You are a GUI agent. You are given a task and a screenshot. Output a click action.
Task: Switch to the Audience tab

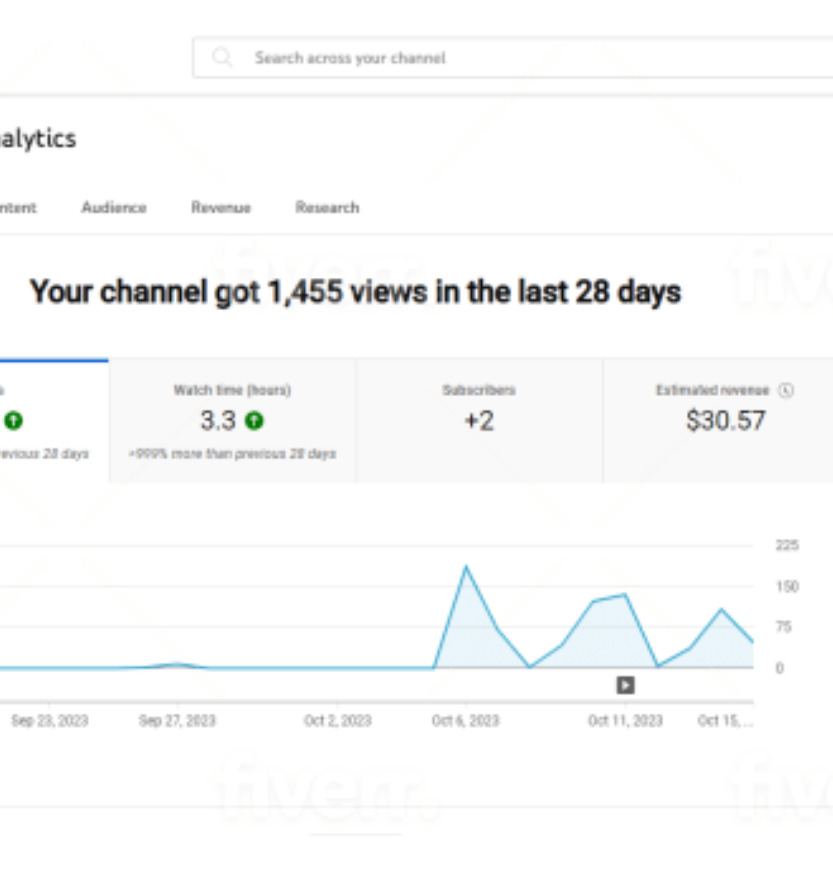tap(114, 208)
